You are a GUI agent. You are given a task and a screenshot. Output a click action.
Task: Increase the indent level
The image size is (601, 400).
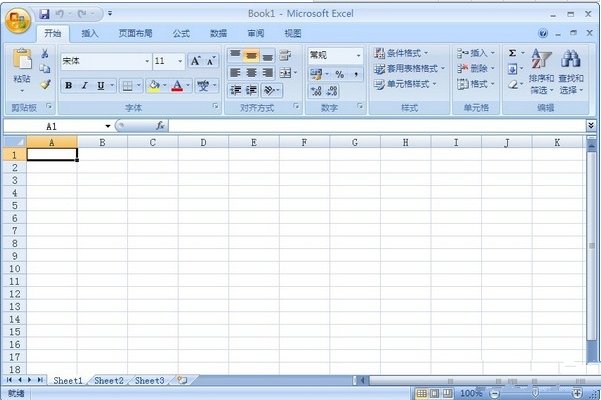[x=251, y=90]
